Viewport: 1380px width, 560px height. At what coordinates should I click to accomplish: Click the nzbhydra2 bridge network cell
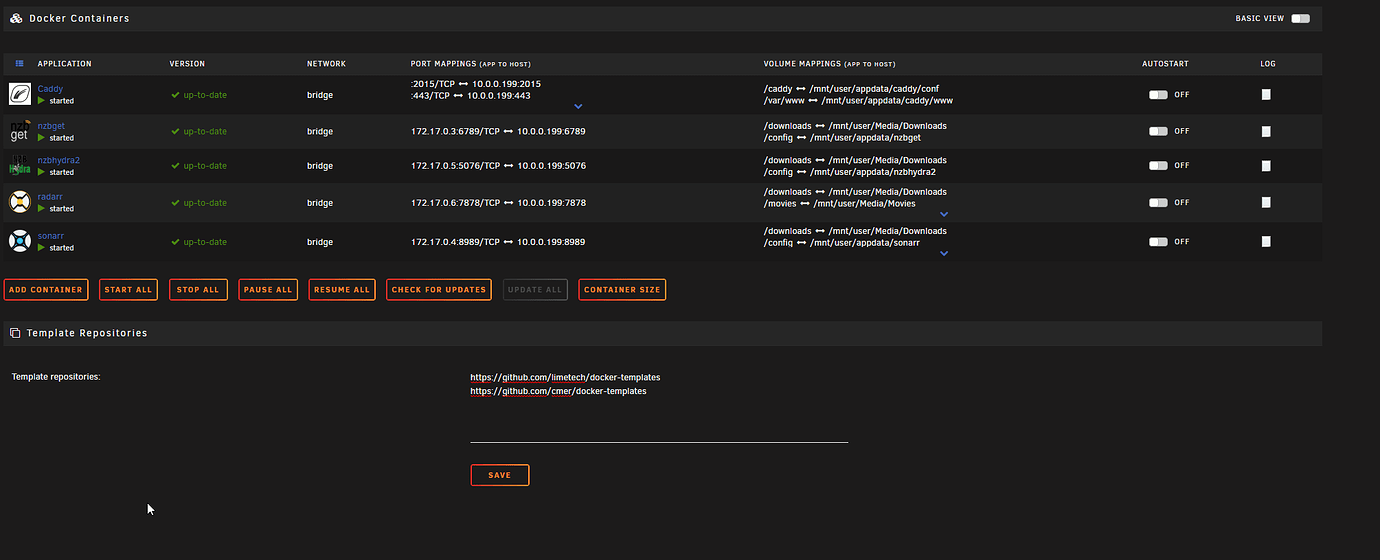[x=320, y=165]
